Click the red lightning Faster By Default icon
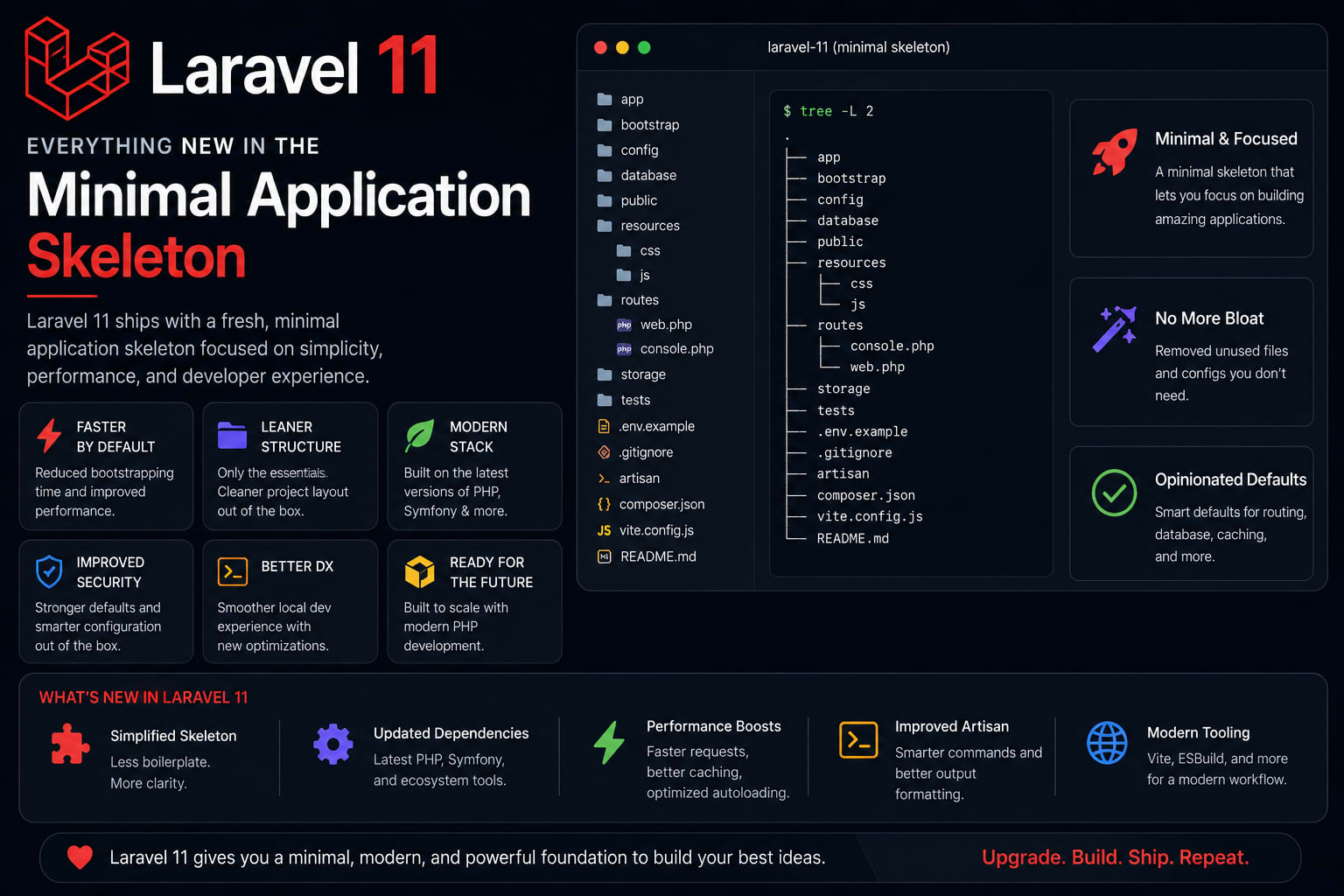This screenshot has height=896, width=1344. [x=49, y=436]
